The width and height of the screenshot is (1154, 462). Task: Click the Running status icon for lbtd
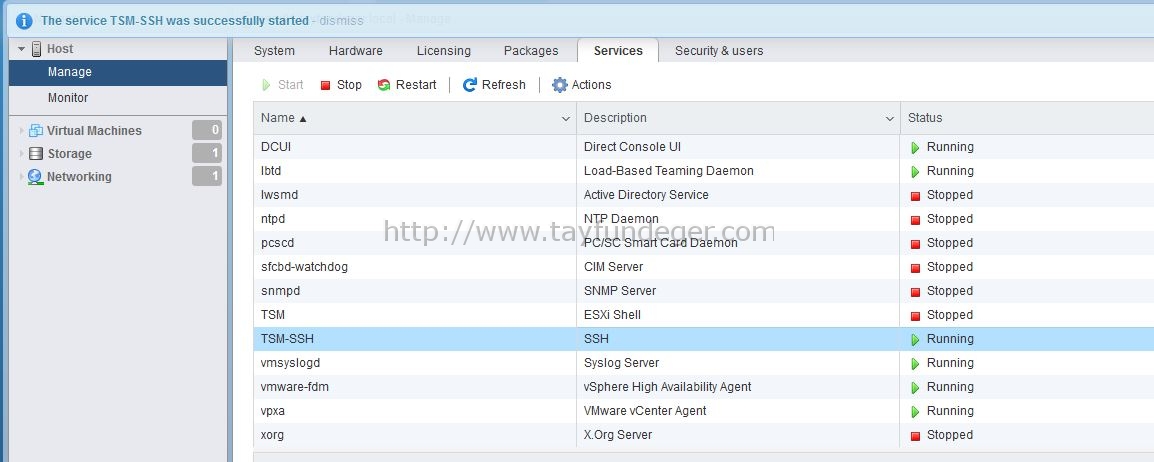tap(916, 171)
